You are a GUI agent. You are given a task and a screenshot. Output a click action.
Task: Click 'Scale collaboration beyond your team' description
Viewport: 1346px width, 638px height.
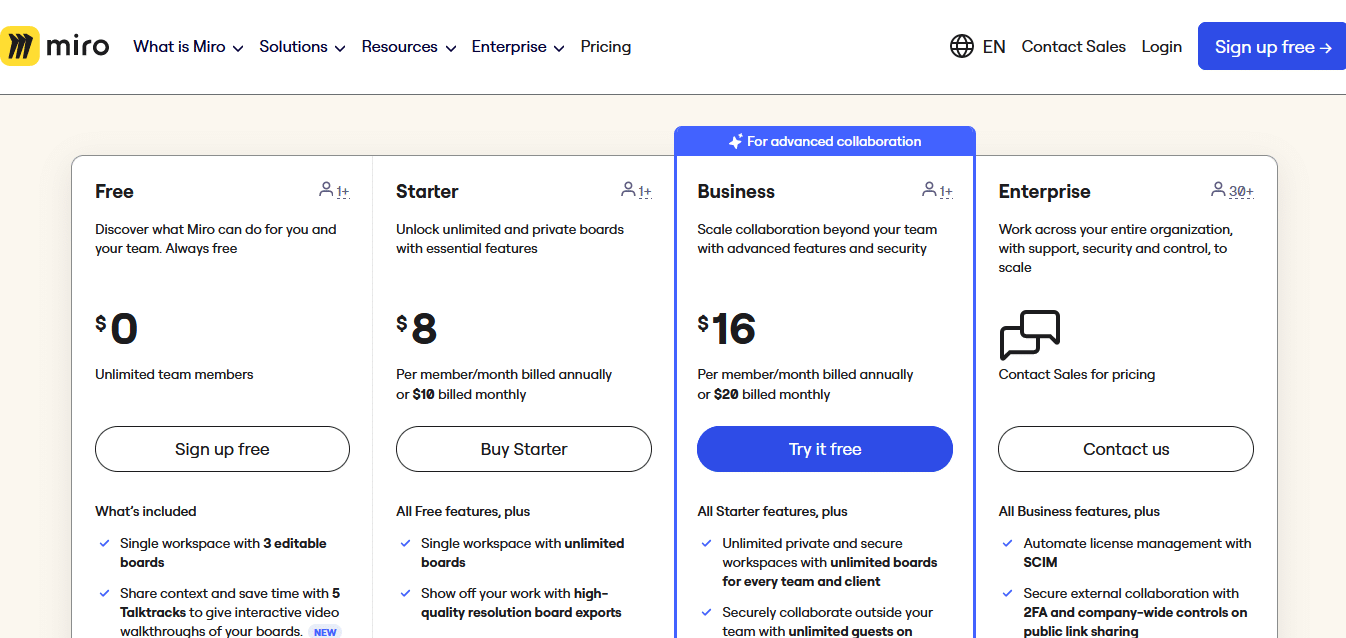[x=817, y=239]
